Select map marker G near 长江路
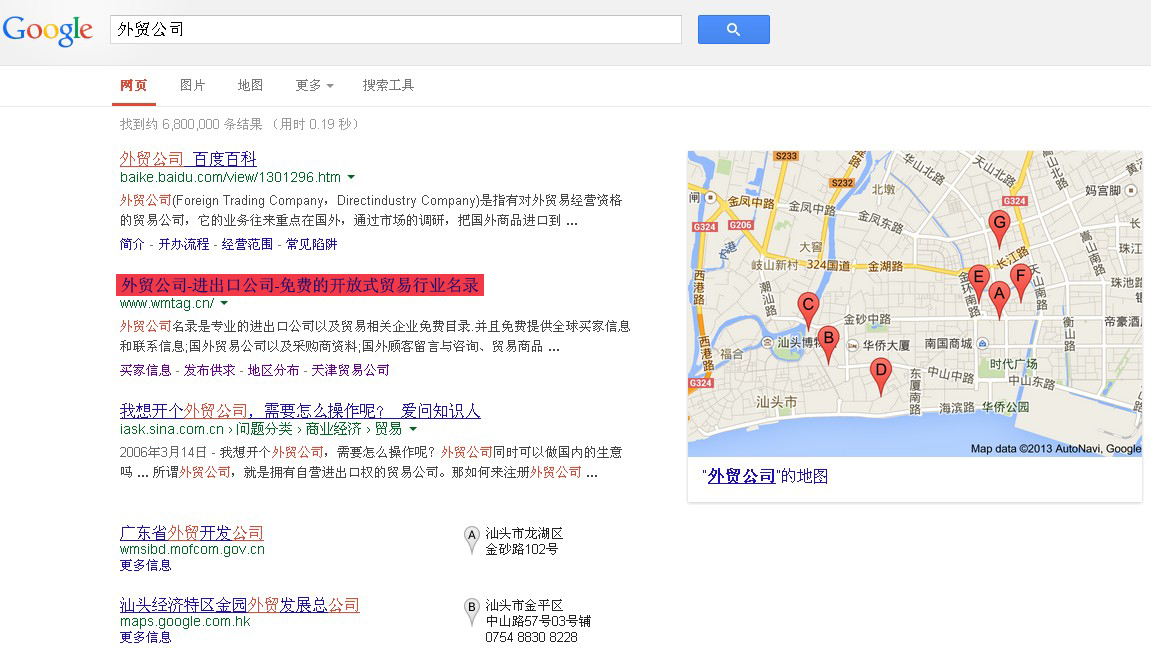 [998, 226]
